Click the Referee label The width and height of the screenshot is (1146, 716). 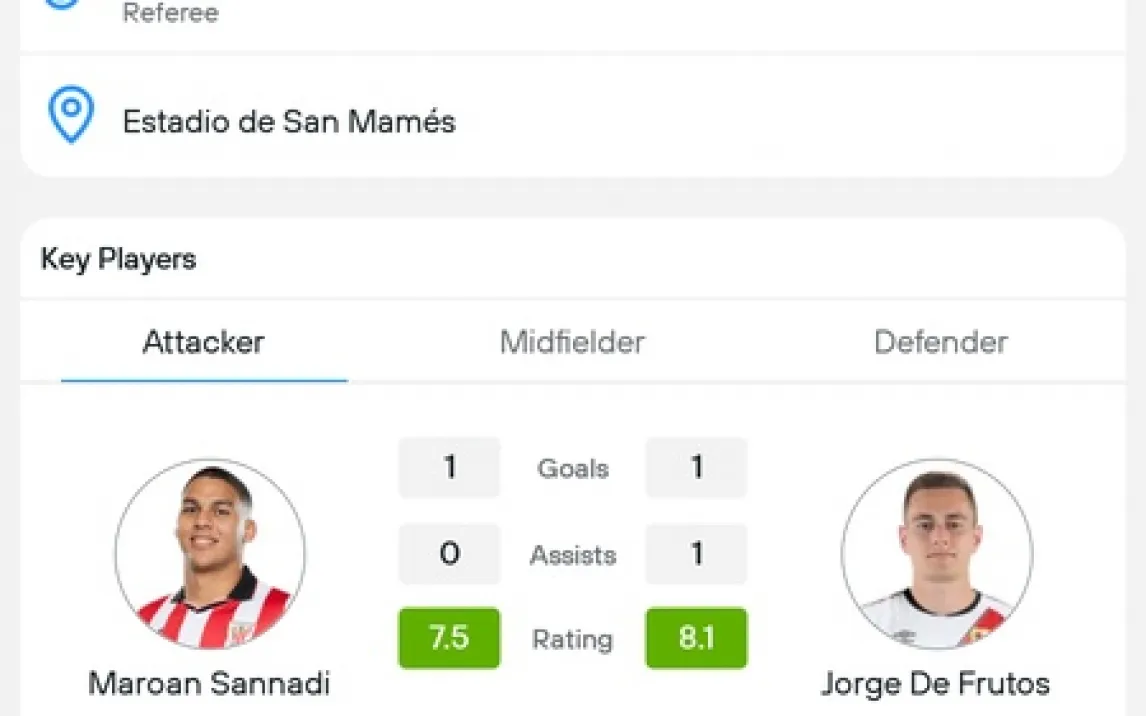[170, 13]
